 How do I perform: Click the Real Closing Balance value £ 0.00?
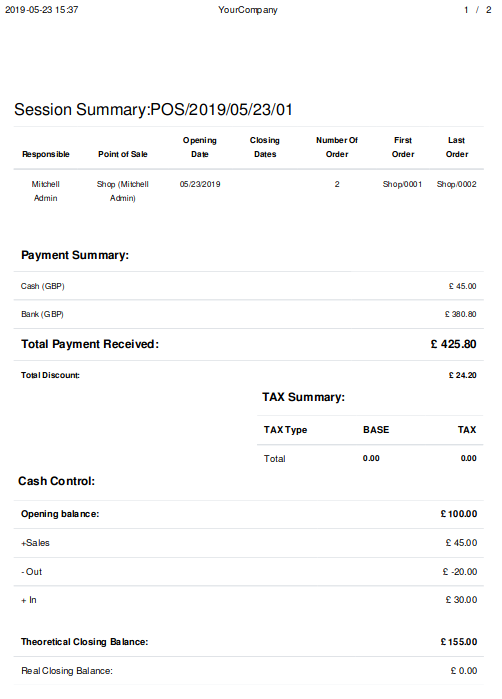point(464,671)
